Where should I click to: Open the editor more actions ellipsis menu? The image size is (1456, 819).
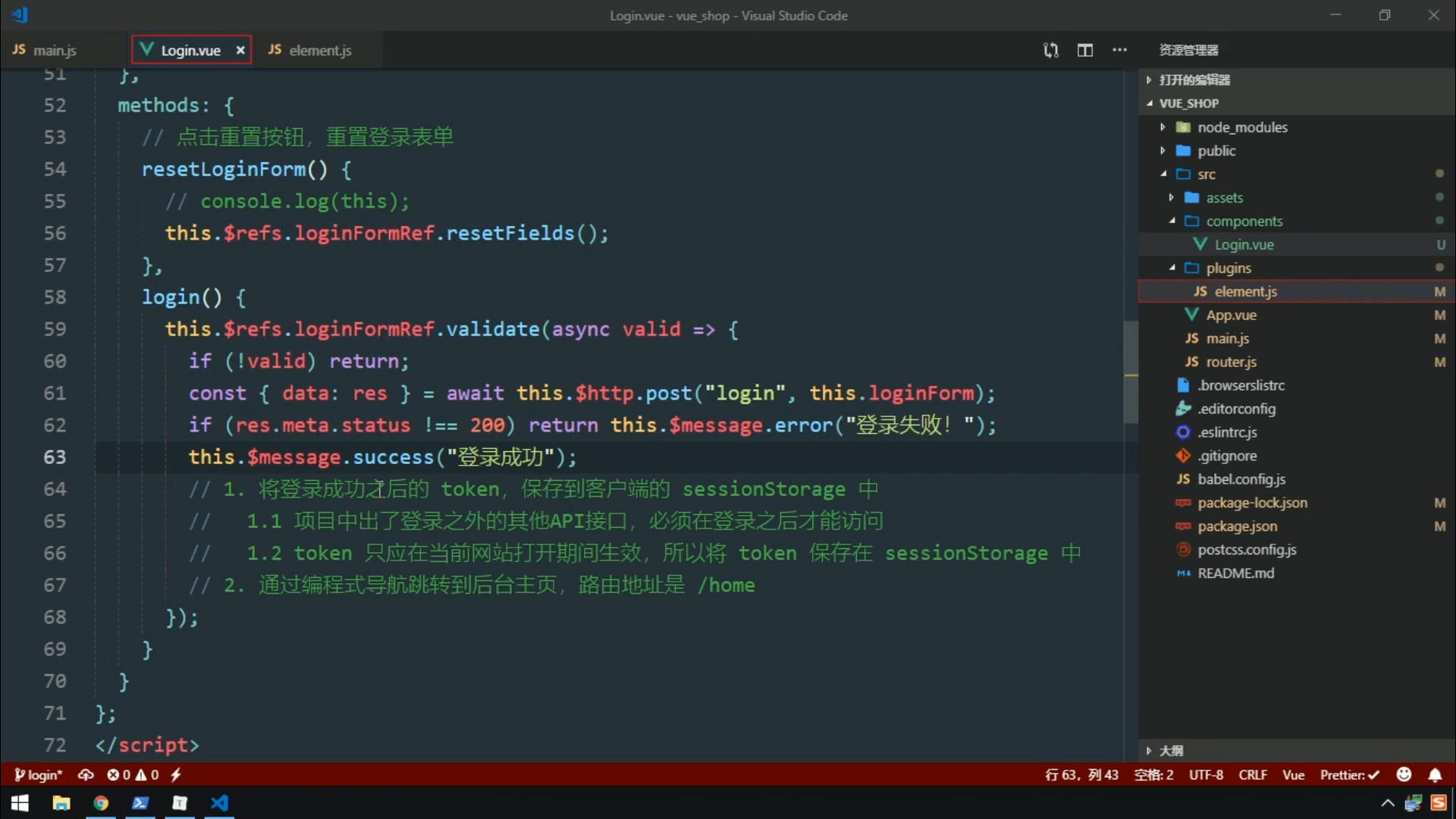point(1120,50)
